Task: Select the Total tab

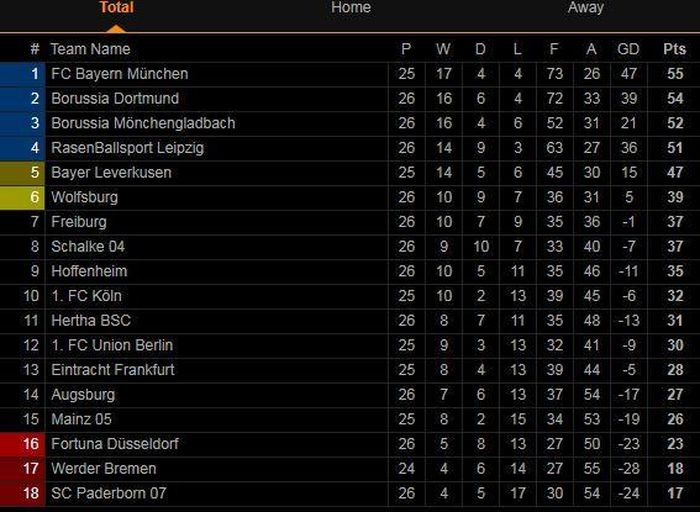Action: point(117,8)
